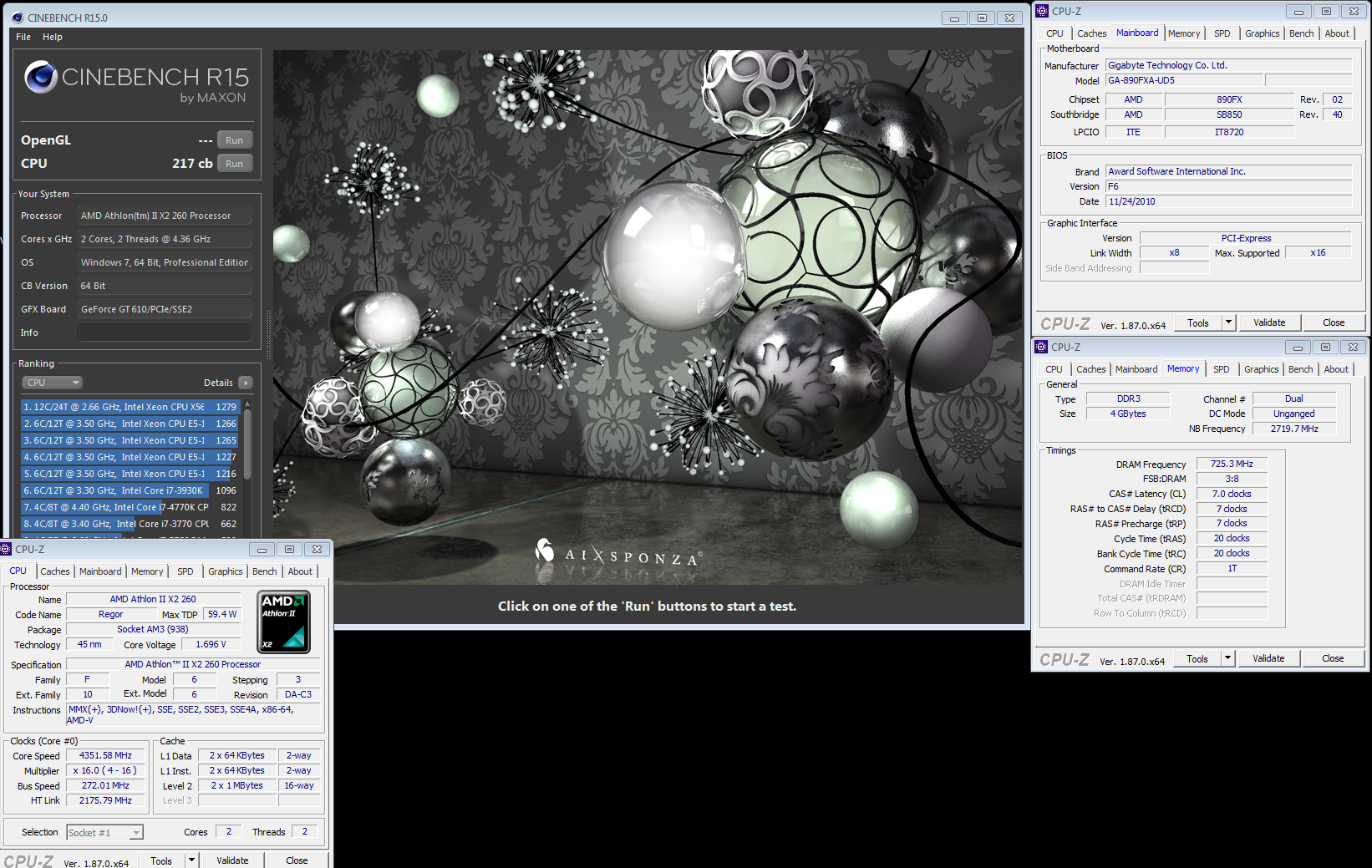
Task: Click the CPU-Z icon in CPU window title
Action: tap(6, 549)
